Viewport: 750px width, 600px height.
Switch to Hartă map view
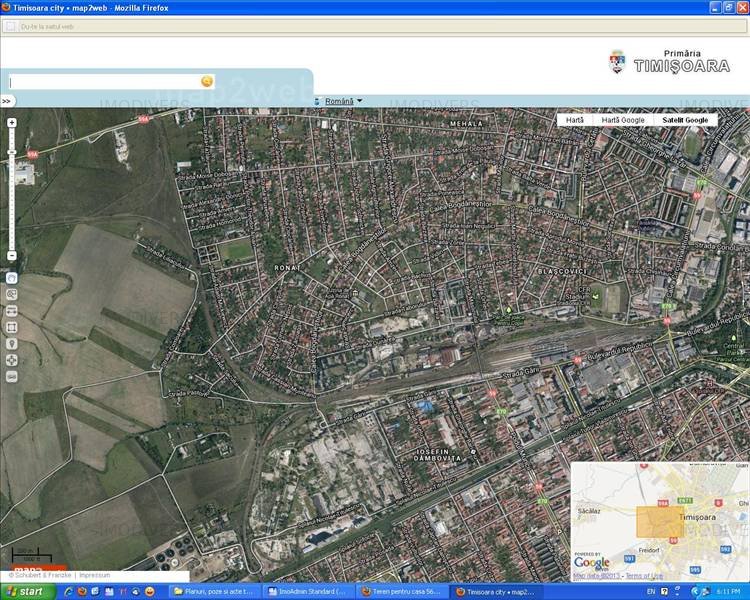pyautogui.click(x=574, y=120)
